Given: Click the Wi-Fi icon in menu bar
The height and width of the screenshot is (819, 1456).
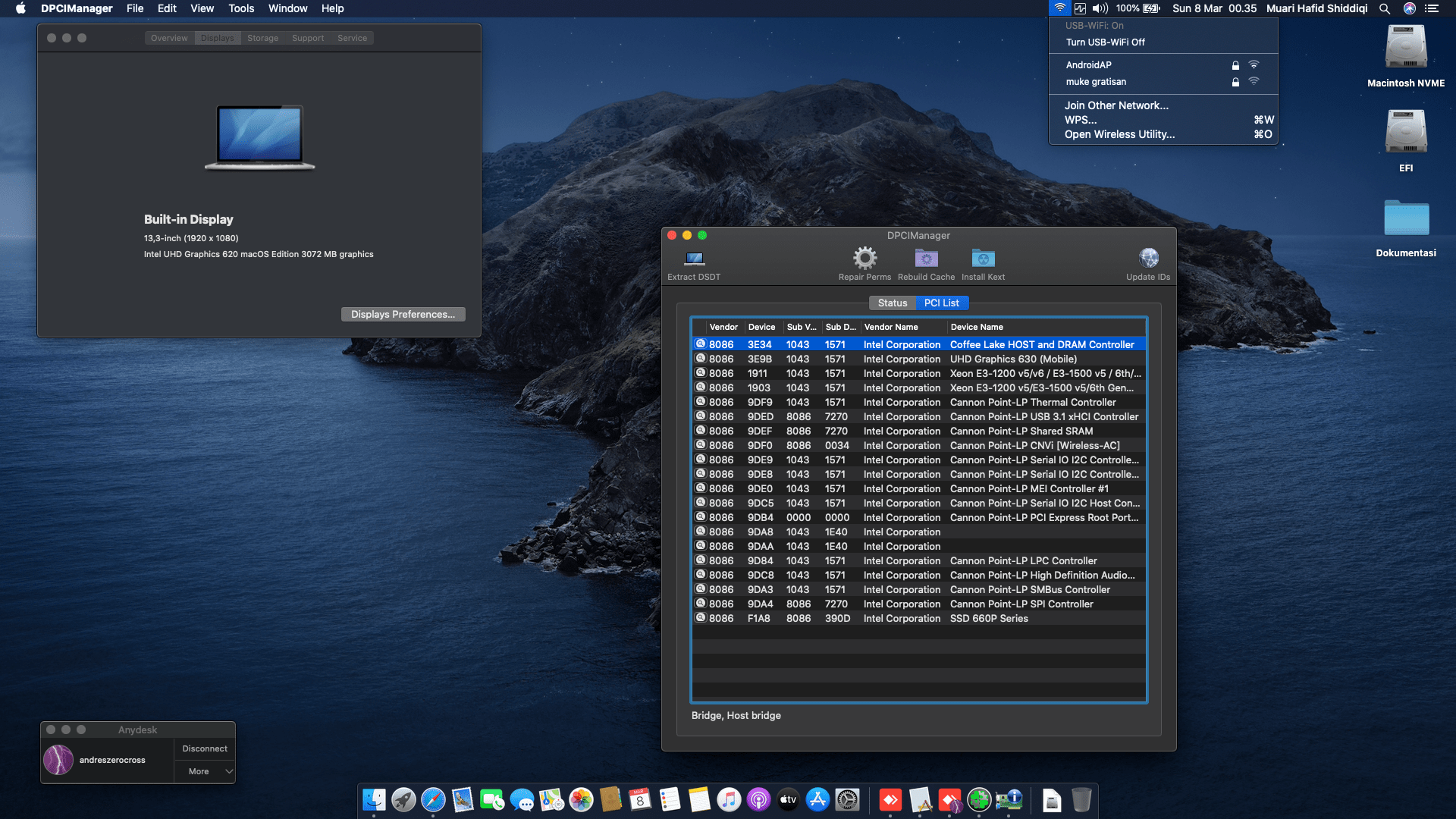Looking at the screenshot, I should [1061, 8].
